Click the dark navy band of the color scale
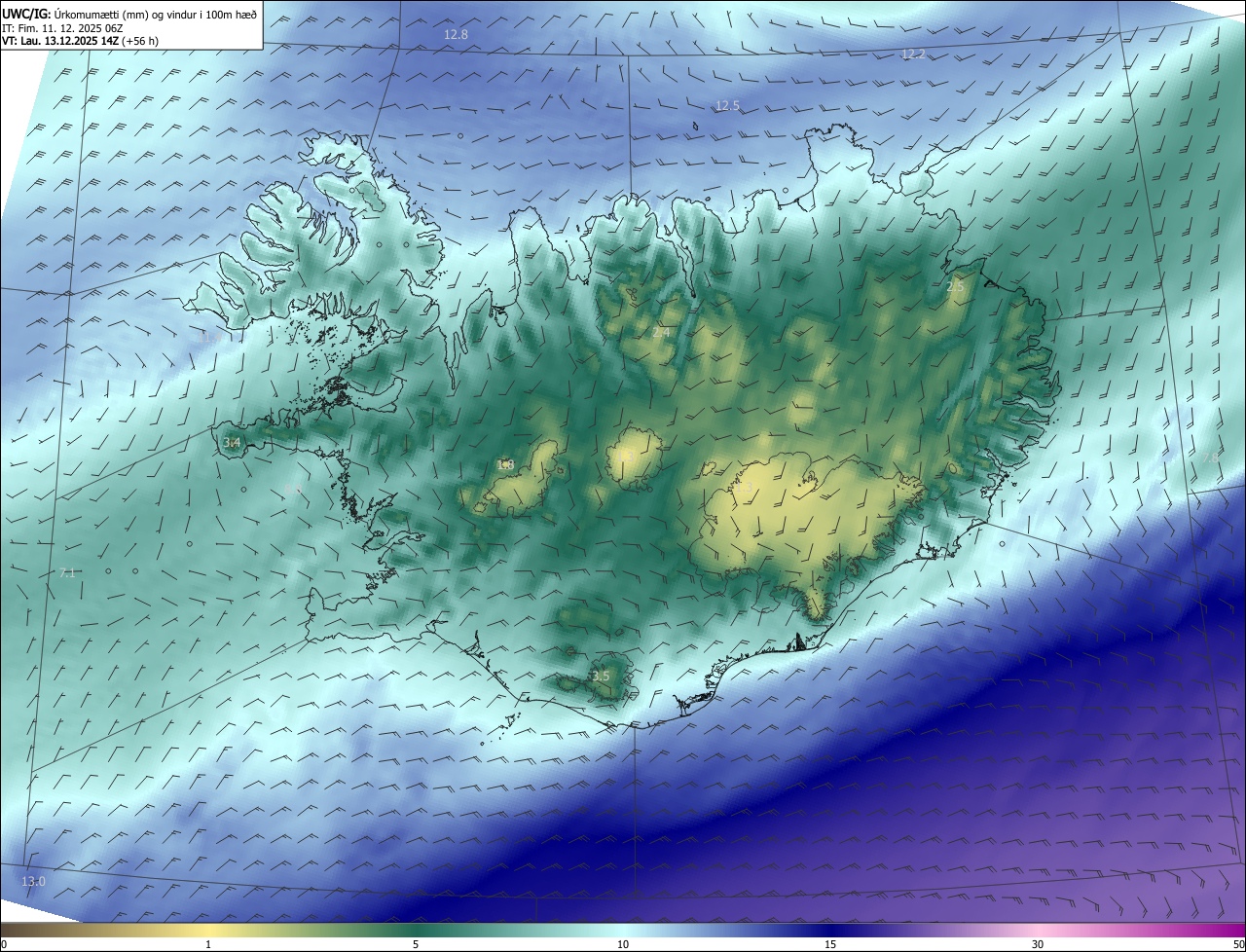1246x952 pixels. click(x=830, y=930)
